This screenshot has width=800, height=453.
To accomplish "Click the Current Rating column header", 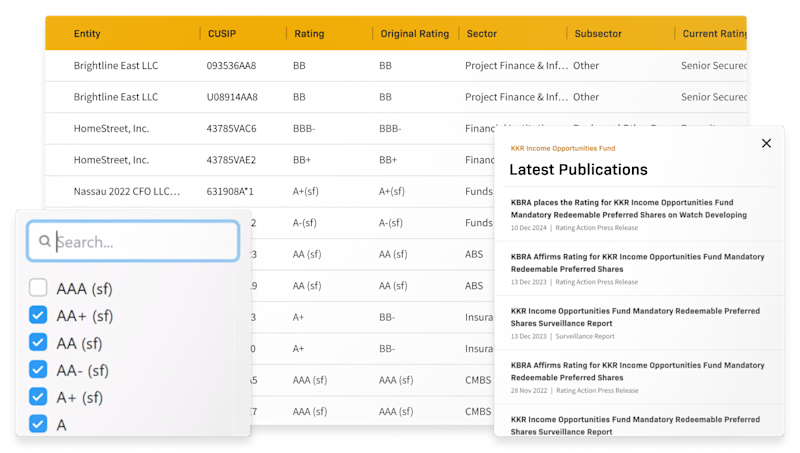I will tap(714, 34).
